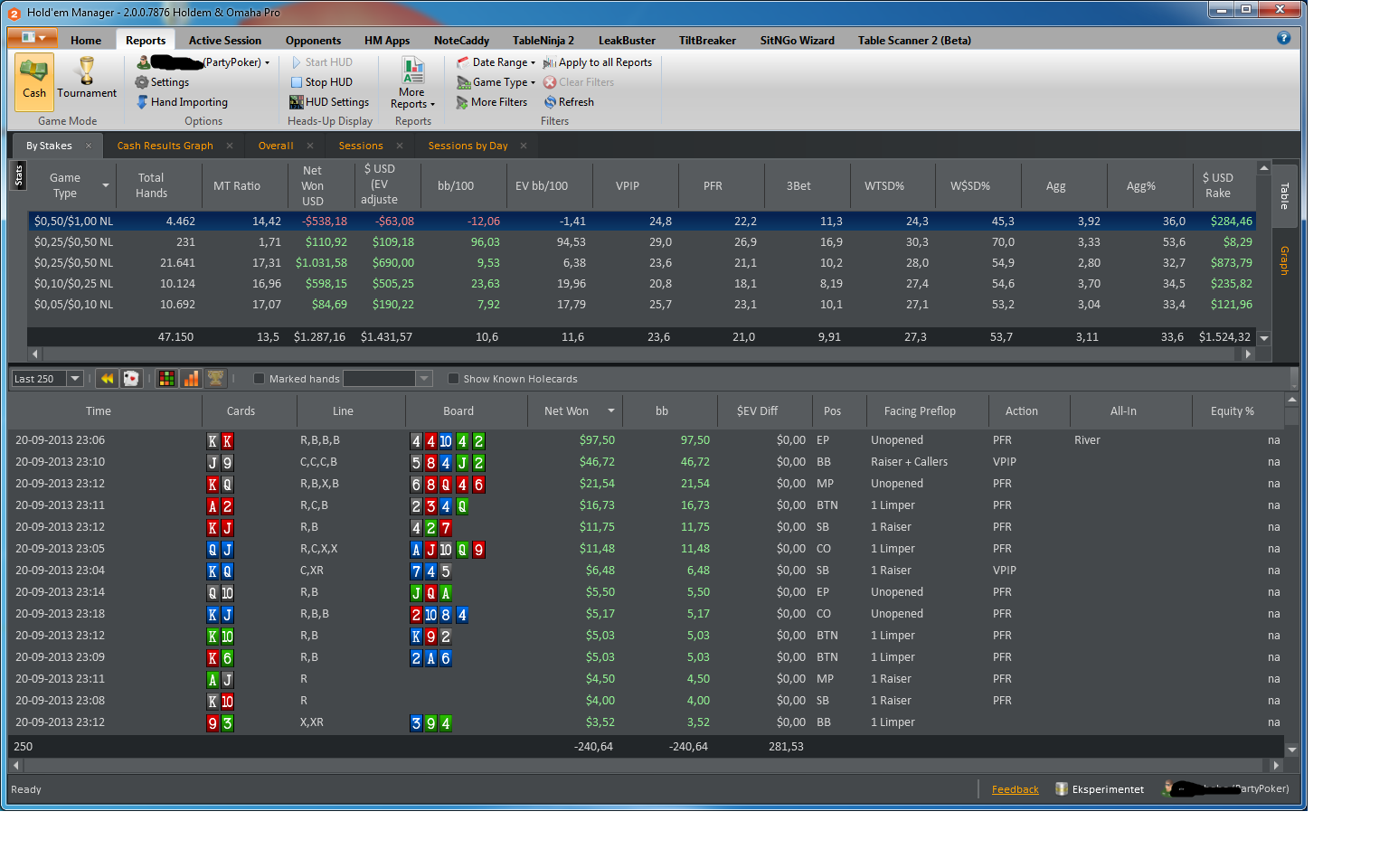
Task: Click the Feedback link
Action: pos(1015,789)
